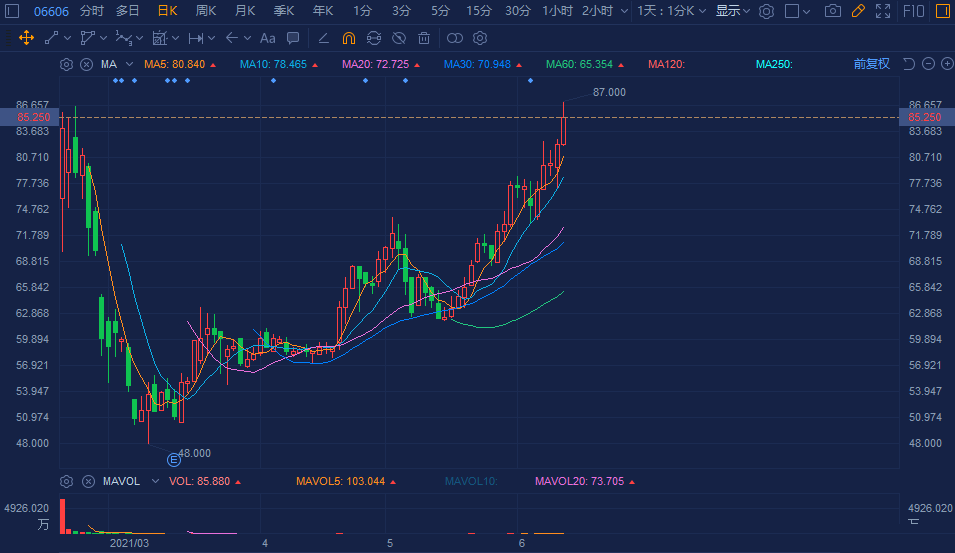Select the 15分 interval
Screen dimensions: 955x553
[479, 11]
